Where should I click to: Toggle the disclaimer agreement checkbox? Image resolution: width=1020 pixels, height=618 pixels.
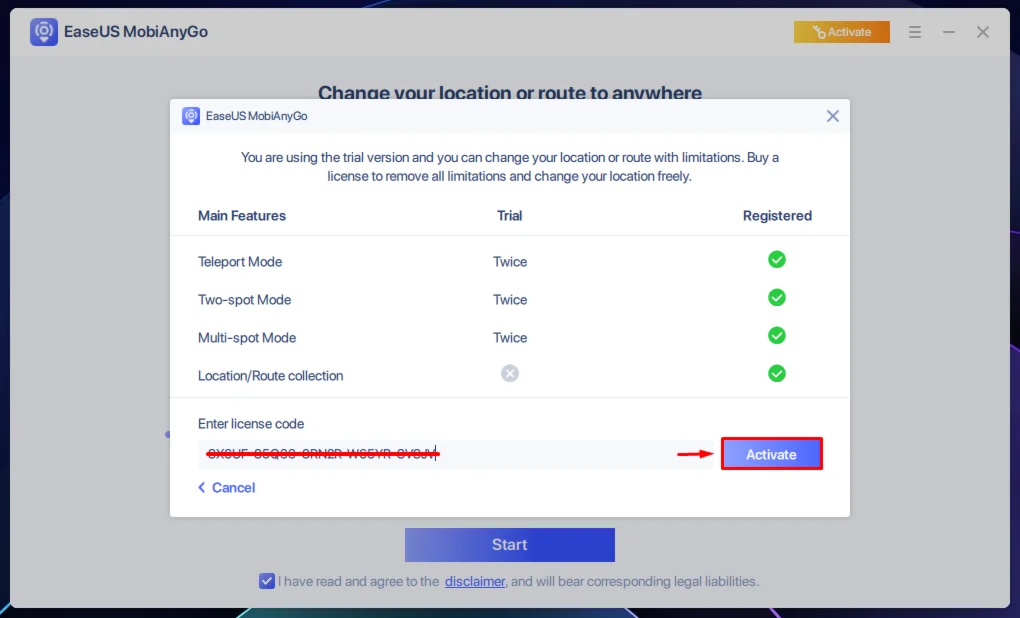[267, 581]
